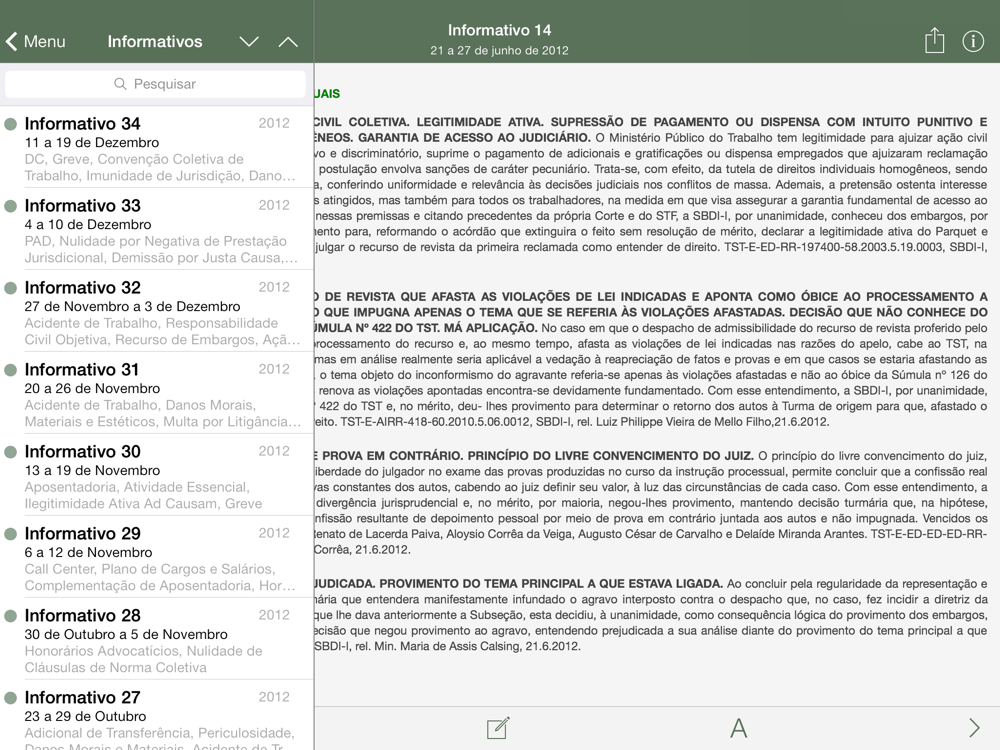Tap heading 'GARANTIA DE ACESSO AO JUDICIÁRIO.'
The width and height of the screenshot is (1000, 750).
[474, 138]
